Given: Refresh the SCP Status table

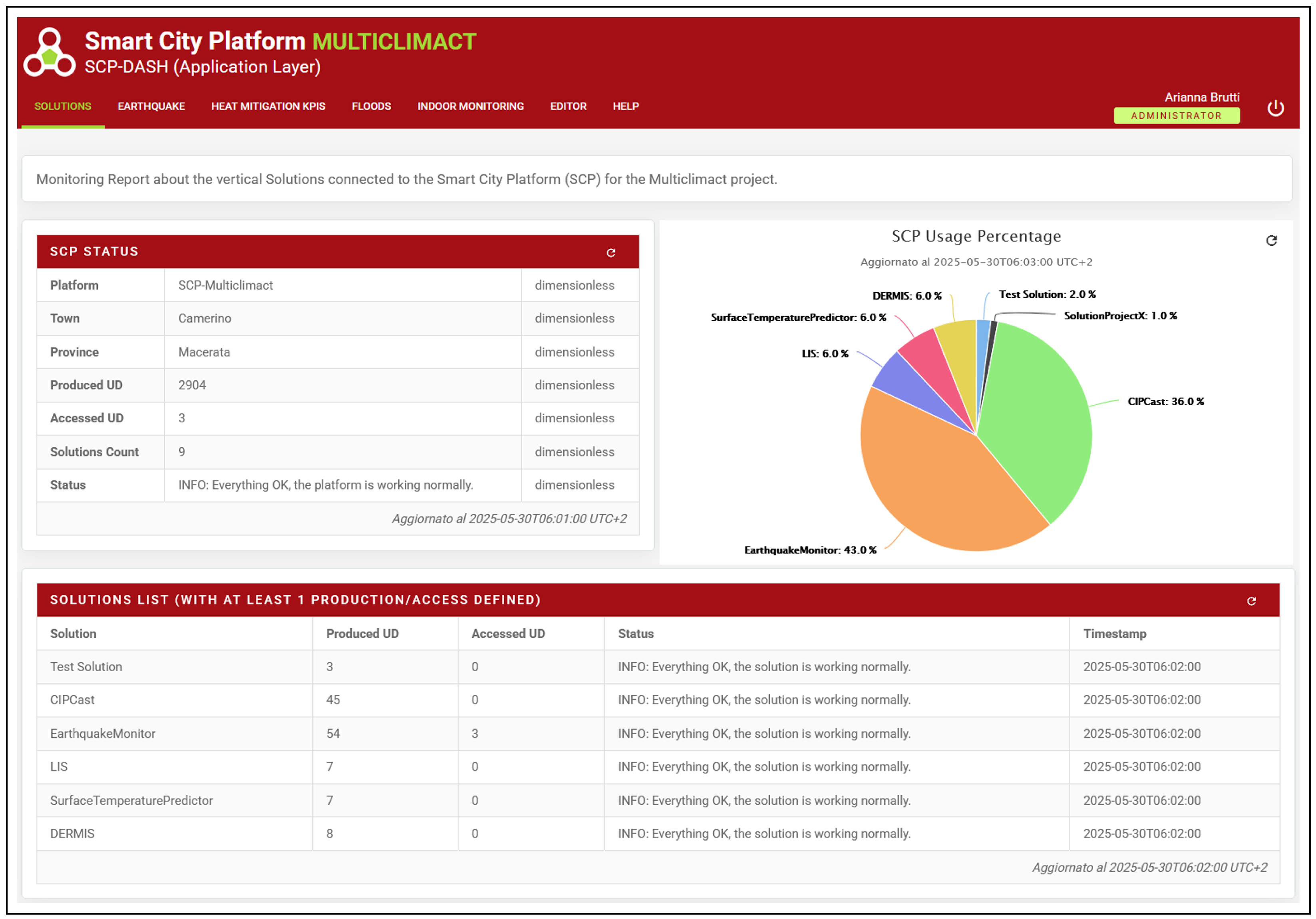Looking at the screenshot, I should (611, 253).
